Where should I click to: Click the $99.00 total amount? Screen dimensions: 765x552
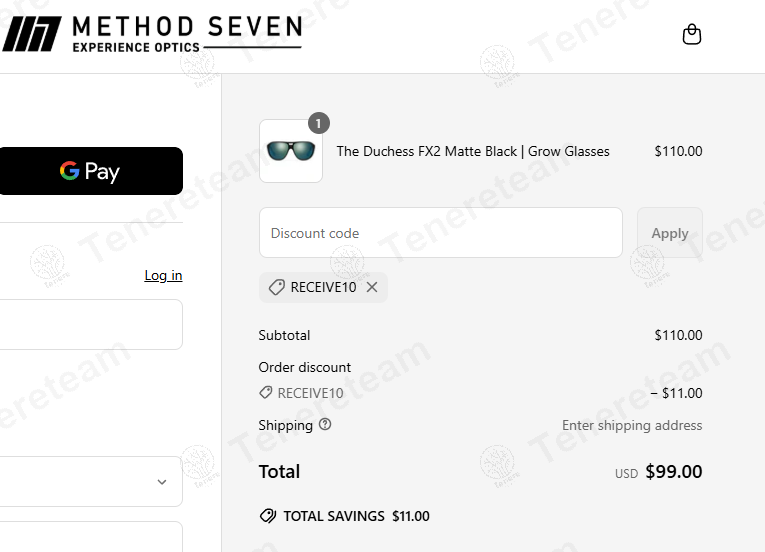pyautogui.click(x=673, y=471)
